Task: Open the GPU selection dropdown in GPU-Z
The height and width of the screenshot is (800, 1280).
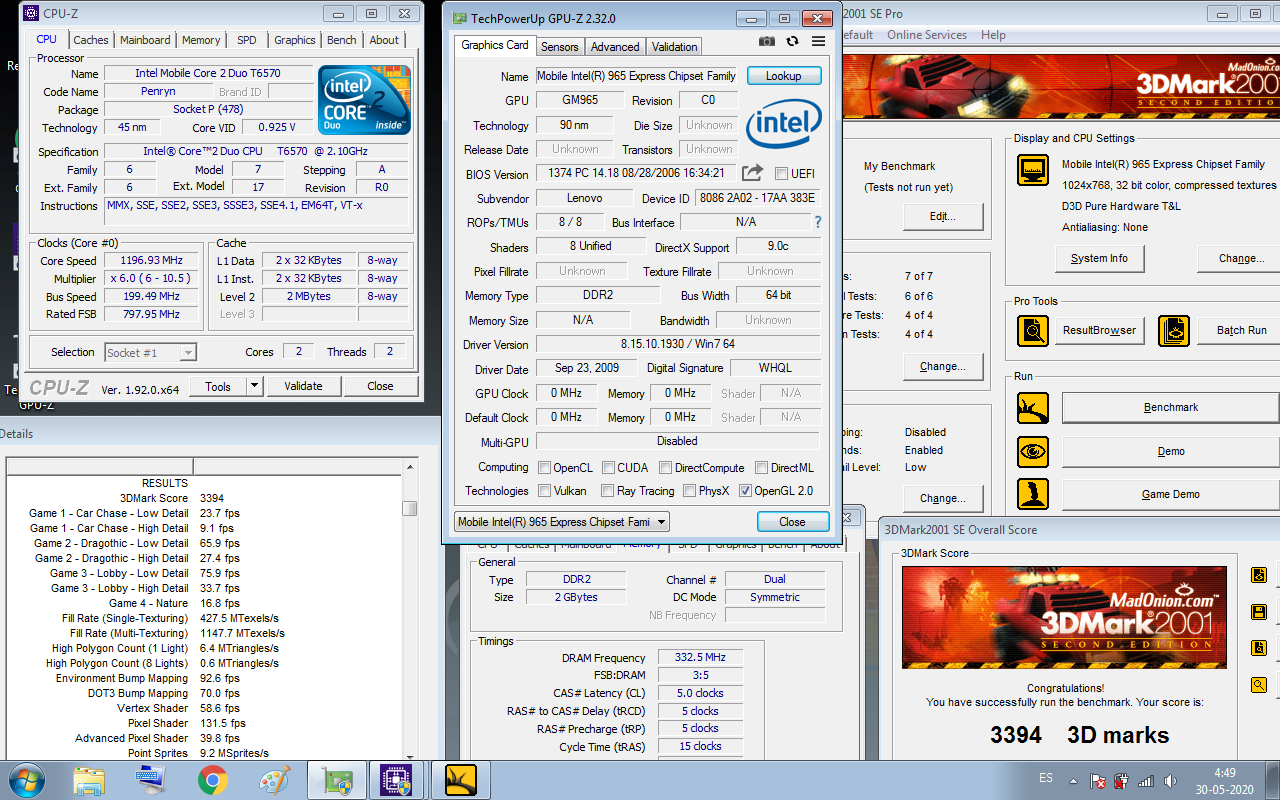Action: point(562,522)
